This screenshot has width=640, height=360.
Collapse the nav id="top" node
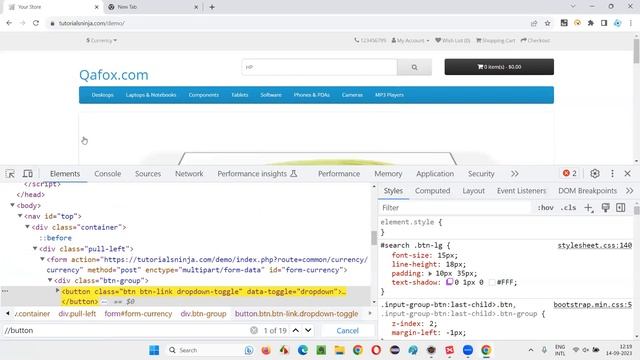pyautogui.click(x=20, y=216)
